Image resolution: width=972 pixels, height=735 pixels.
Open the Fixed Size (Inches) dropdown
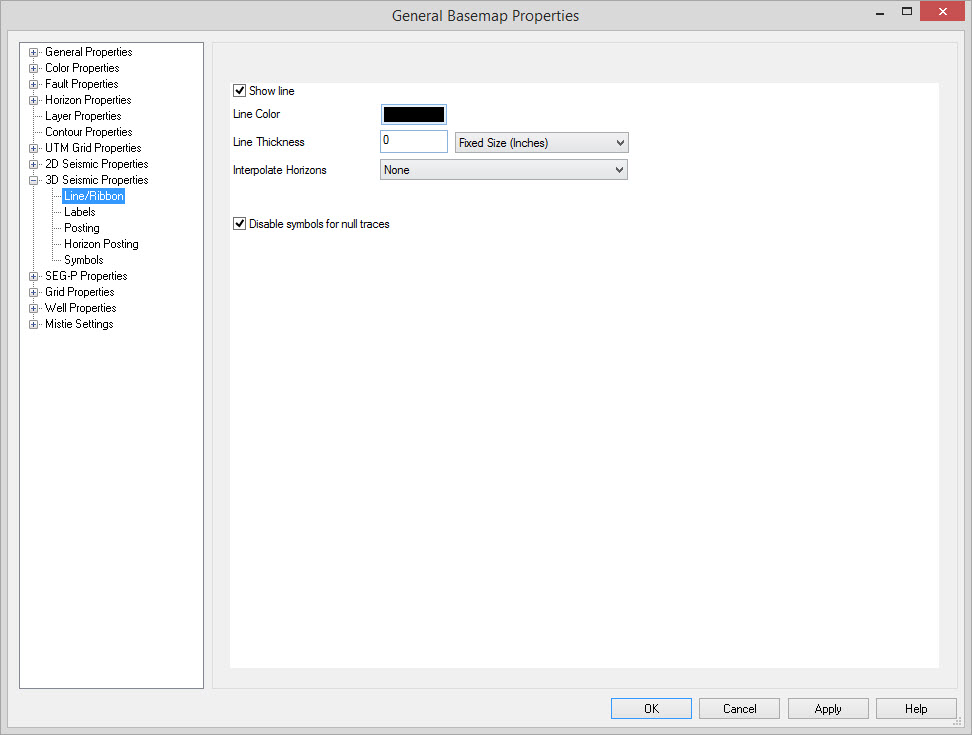tap(541, 143)
